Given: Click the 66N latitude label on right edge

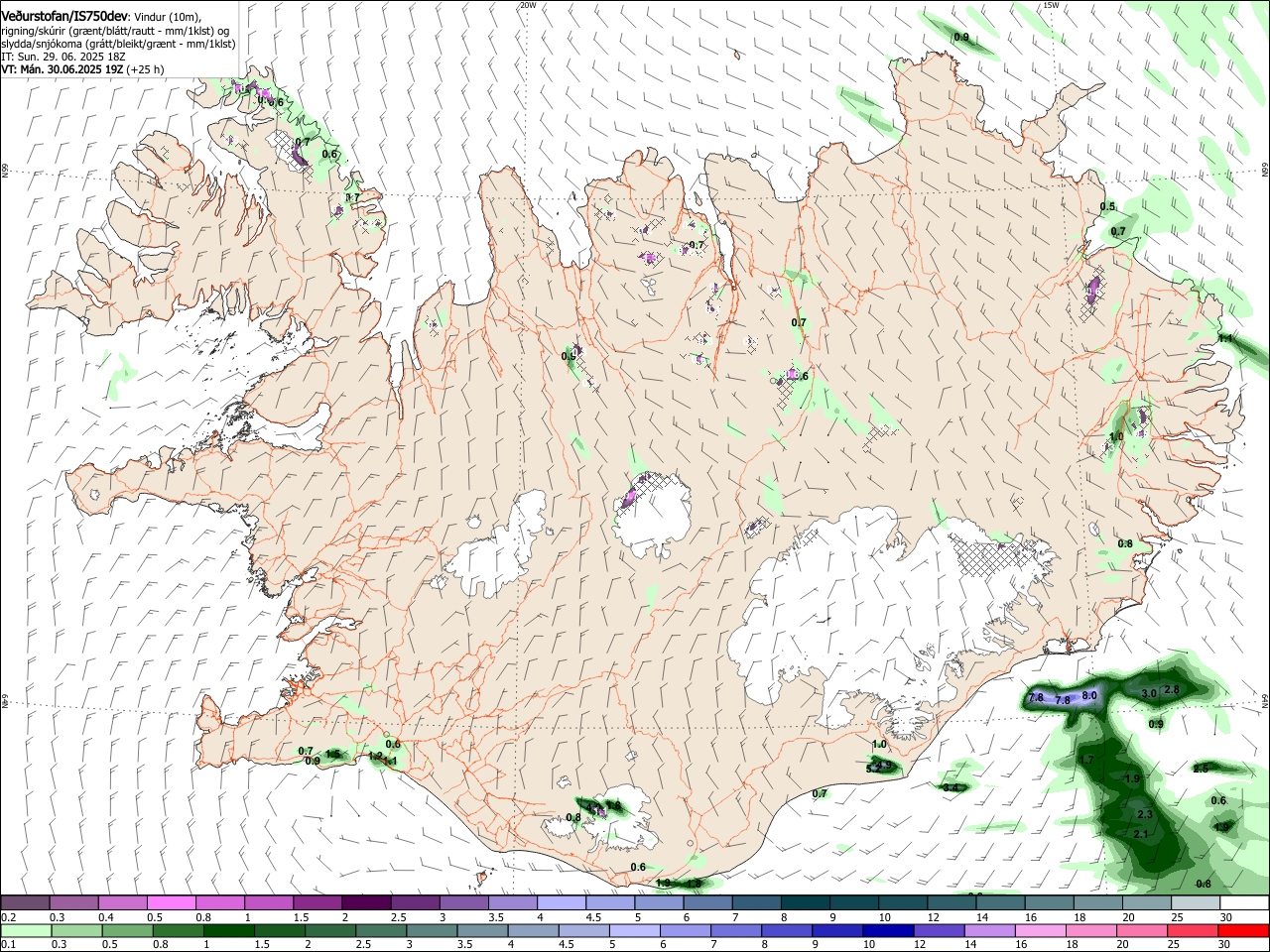Looking at the screenshot, I should 1265,172.
